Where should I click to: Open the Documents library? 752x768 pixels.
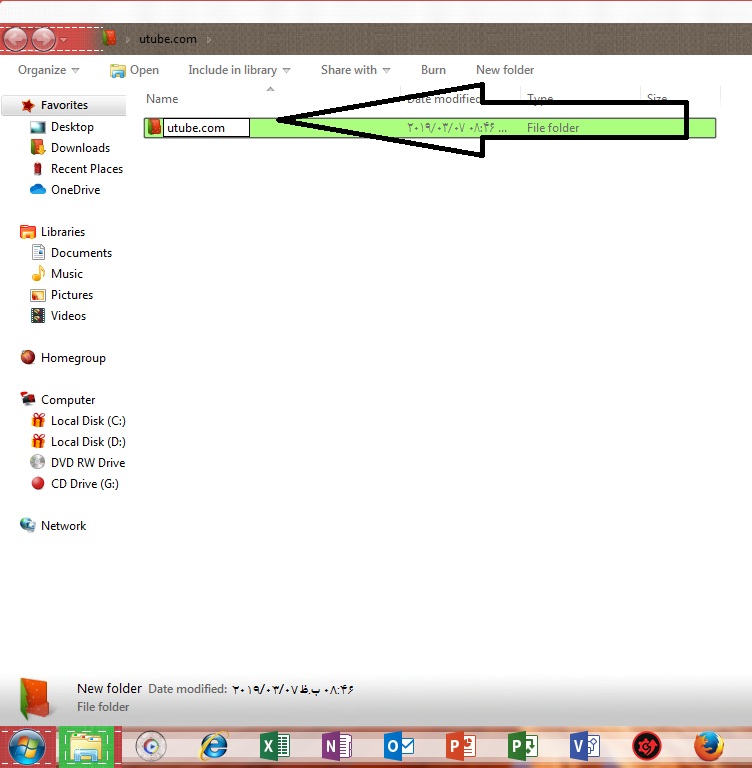point(81,253)
